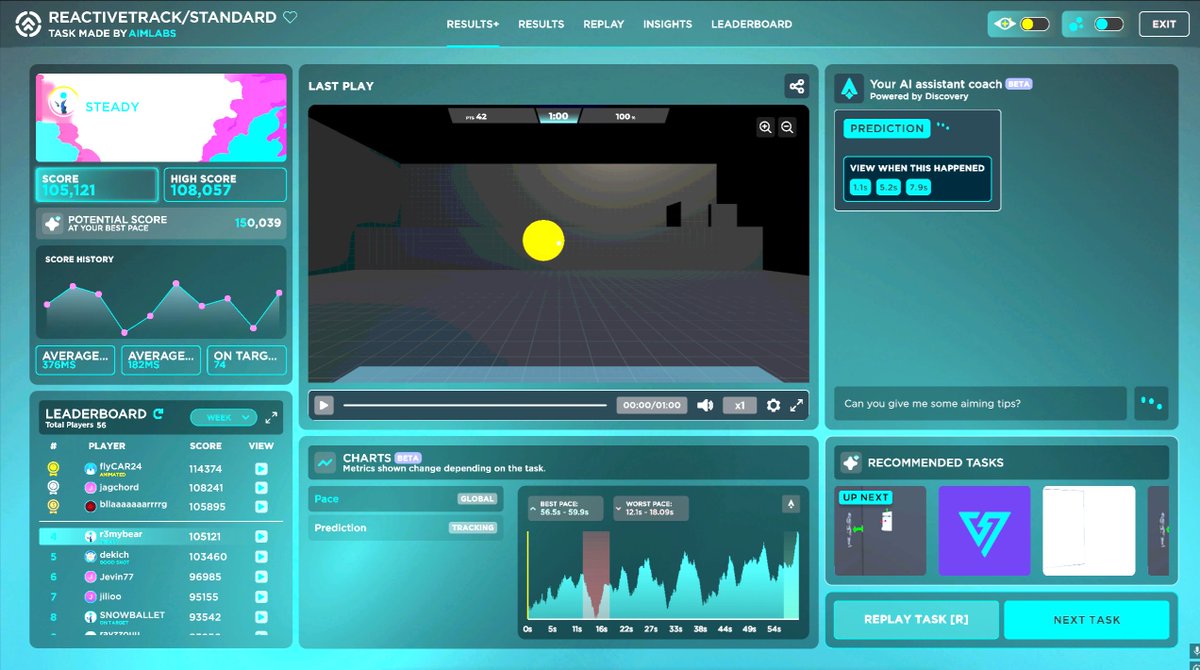Screen dimensions: 1200x670
Task: Click the High Score 108,057 box
Action: click(225, 185)
